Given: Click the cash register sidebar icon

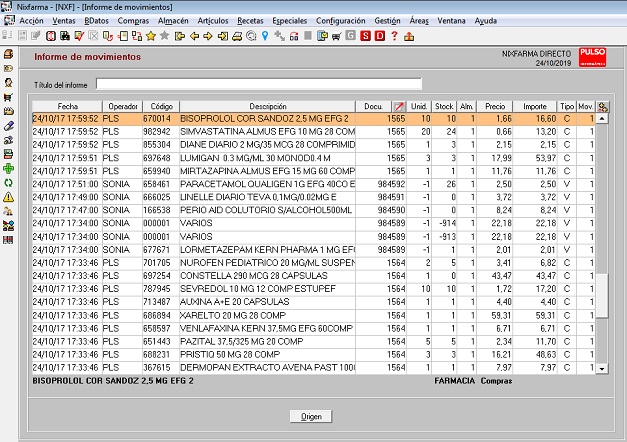Looking at the screenshot, I should click(8, 54).
